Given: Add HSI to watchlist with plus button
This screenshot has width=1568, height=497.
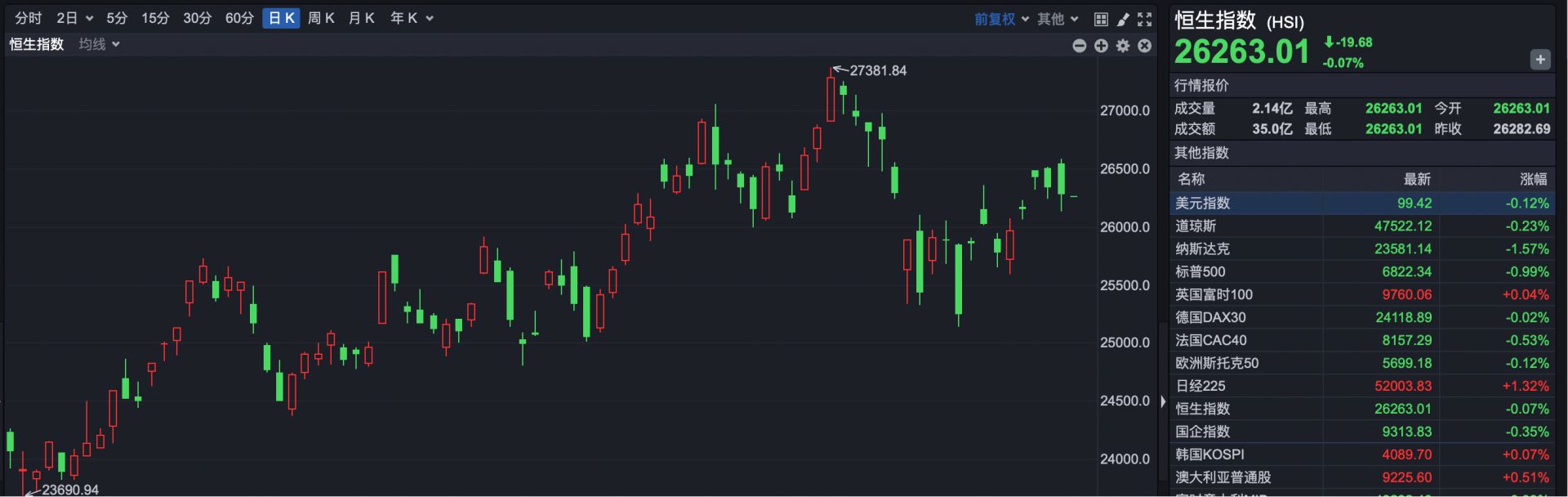Looking at the screenshot, I should tap(1539, 60).
